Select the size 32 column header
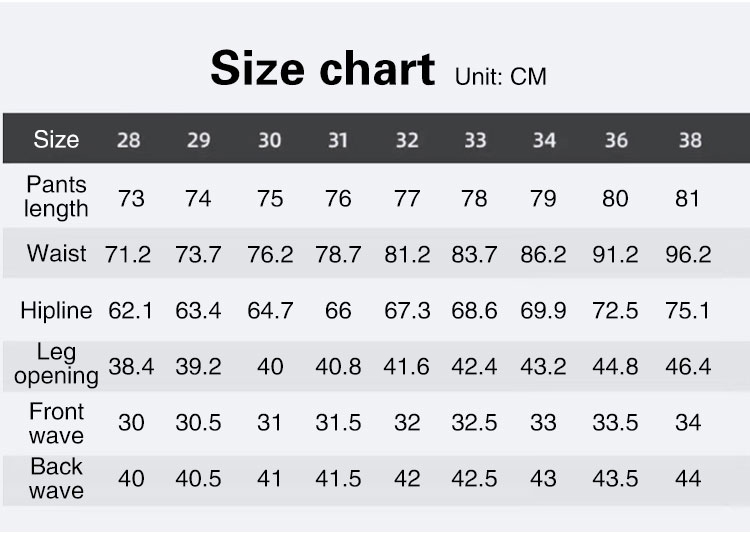Image resolution: width=750 pixels, height=541 pixels. coord(407,140)
